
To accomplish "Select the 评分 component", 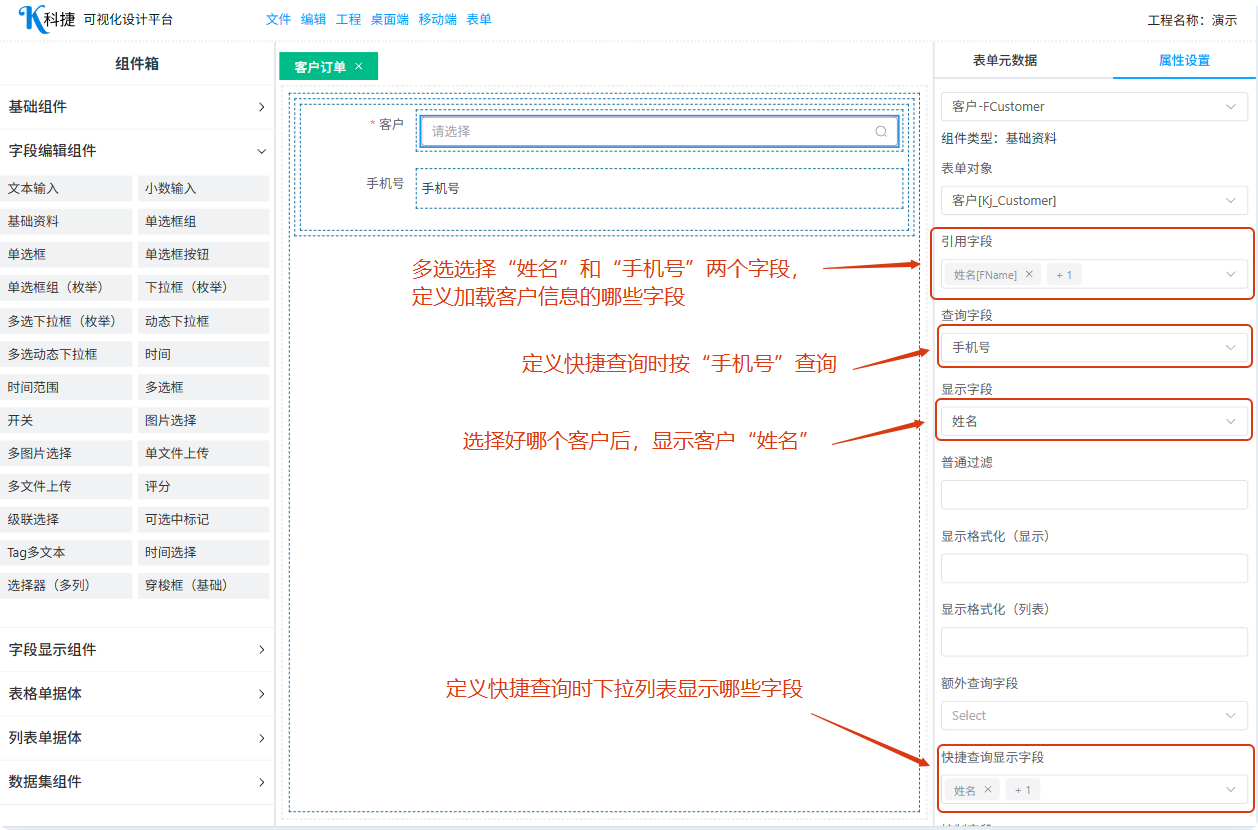I will click(x=203, y=487).
